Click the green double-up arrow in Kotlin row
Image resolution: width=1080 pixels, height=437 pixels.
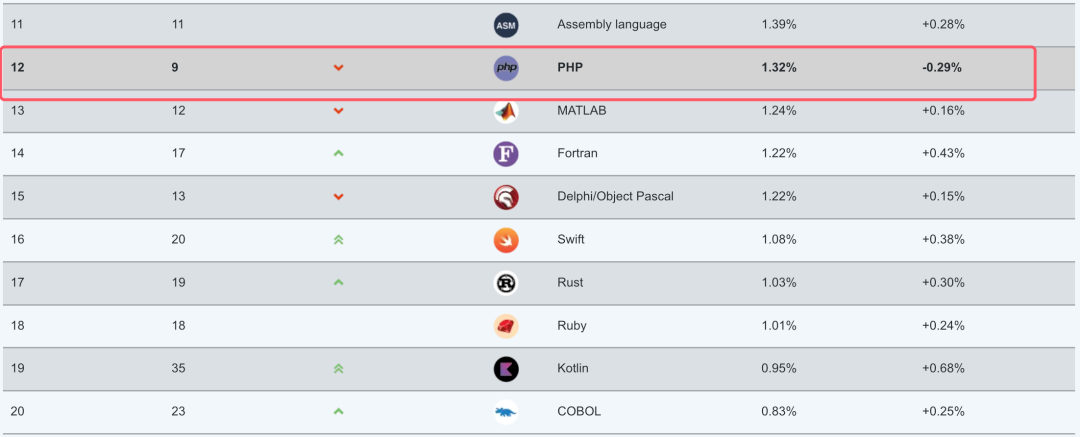[338, 369]
